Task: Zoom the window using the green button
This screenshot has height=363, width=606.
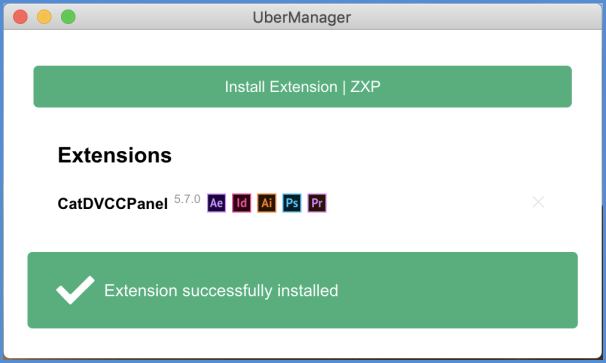Action: click(x=68, y=17)
